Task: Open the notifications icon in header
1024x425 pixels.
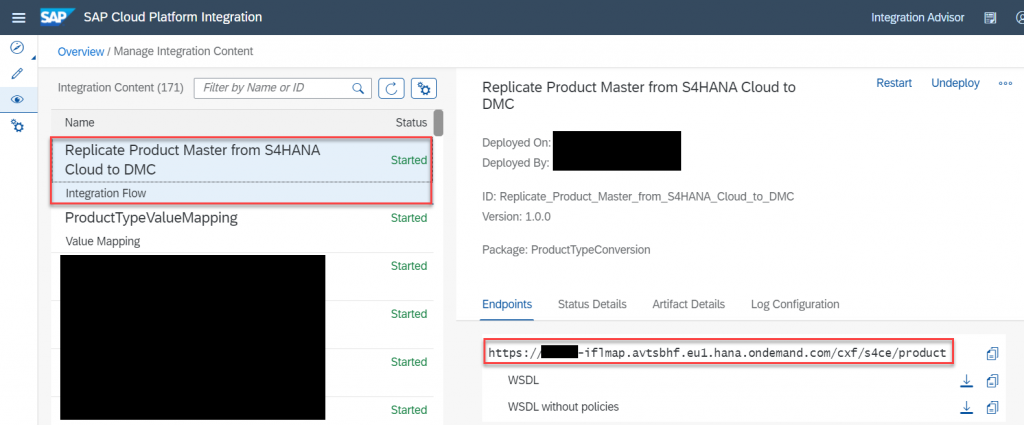Action: pyautogui.click(x=990, y=18)
